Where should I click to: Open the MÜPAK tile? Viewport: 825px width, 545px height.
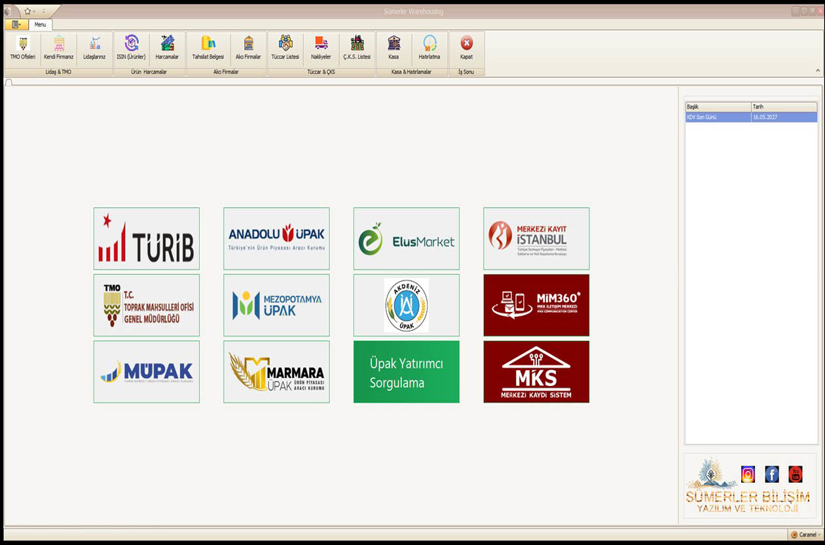(147, 372)
